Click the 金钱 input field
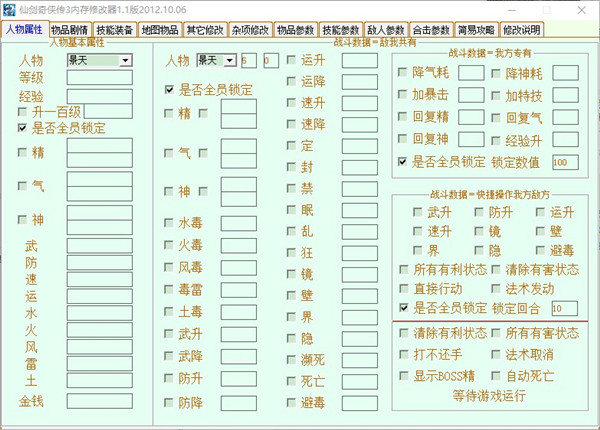 coord(99,401)
